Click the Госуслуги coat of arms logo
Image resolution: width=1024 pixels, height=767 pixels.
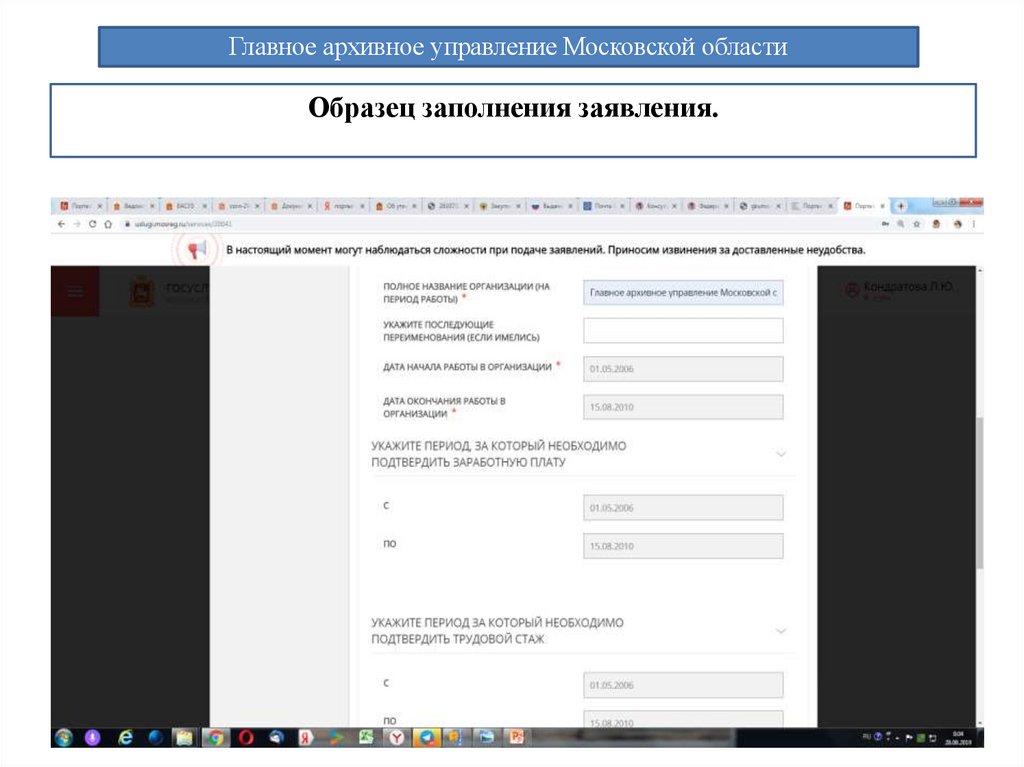click(142, 292)
